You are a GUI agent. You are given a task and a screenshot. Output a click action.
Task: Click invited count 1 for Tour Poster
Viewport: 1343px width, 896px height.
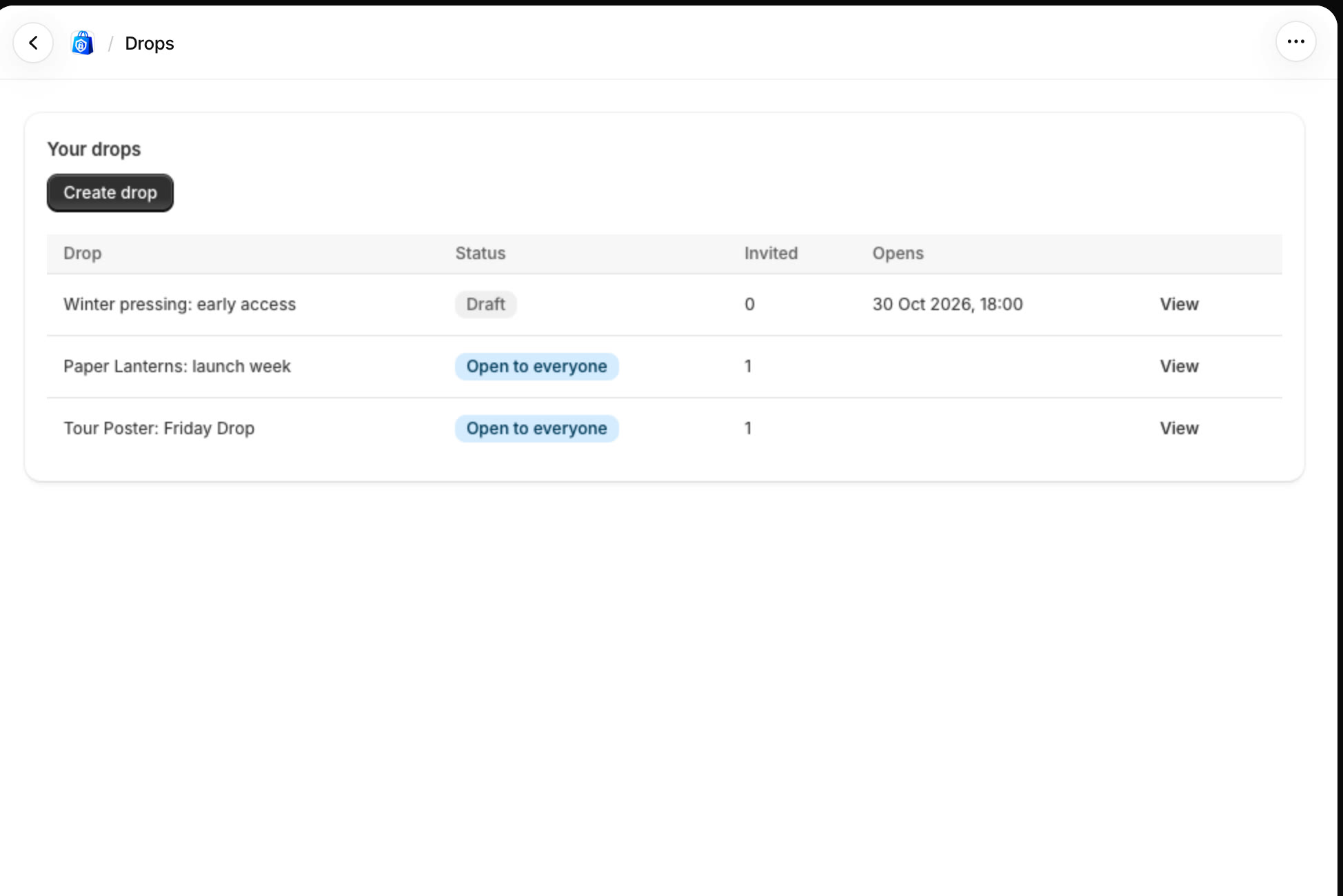click(748, 429)
